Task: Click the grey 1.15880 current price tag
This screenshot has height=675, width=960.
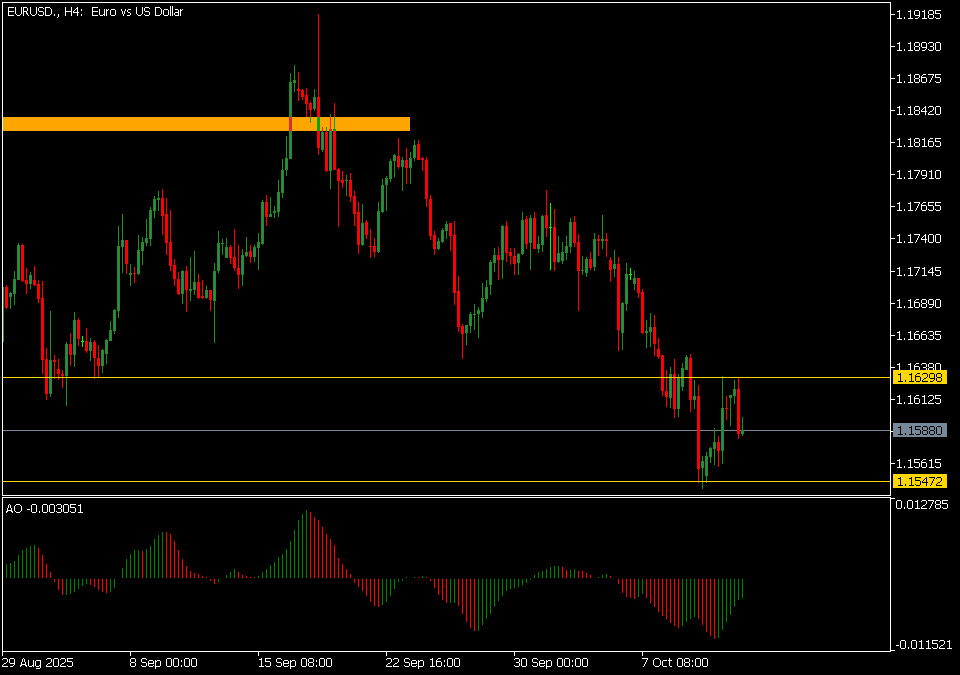Action: point(920,430)
